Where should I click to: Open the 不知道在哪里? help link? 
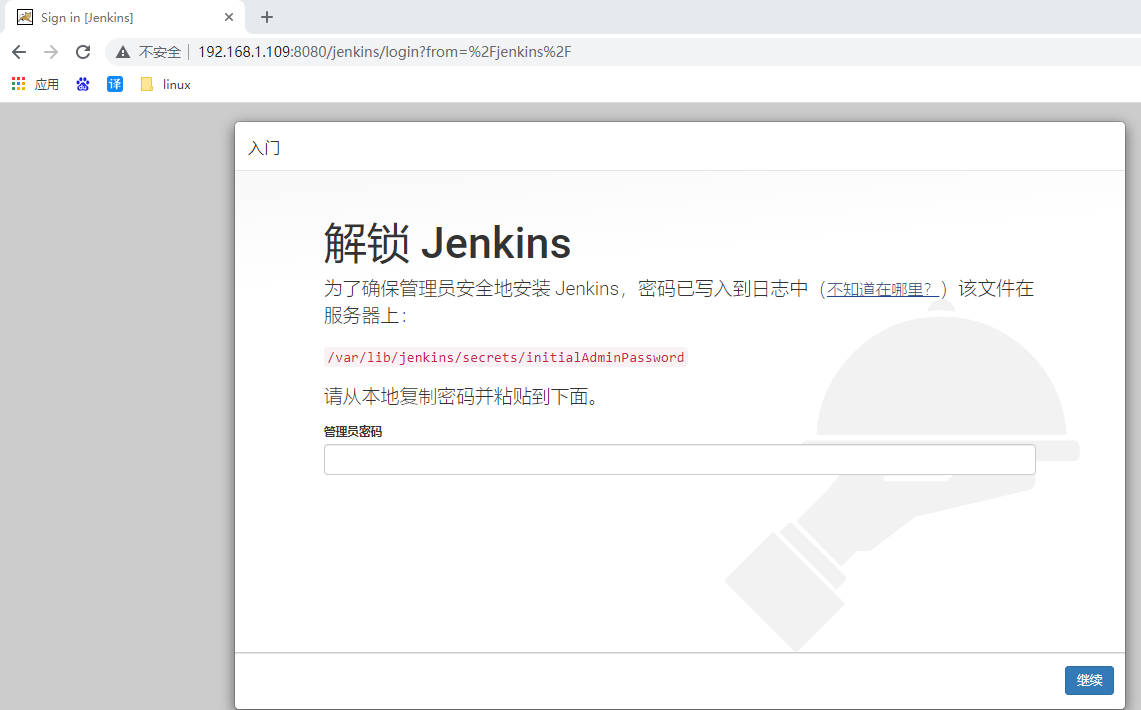click(883, 290)
